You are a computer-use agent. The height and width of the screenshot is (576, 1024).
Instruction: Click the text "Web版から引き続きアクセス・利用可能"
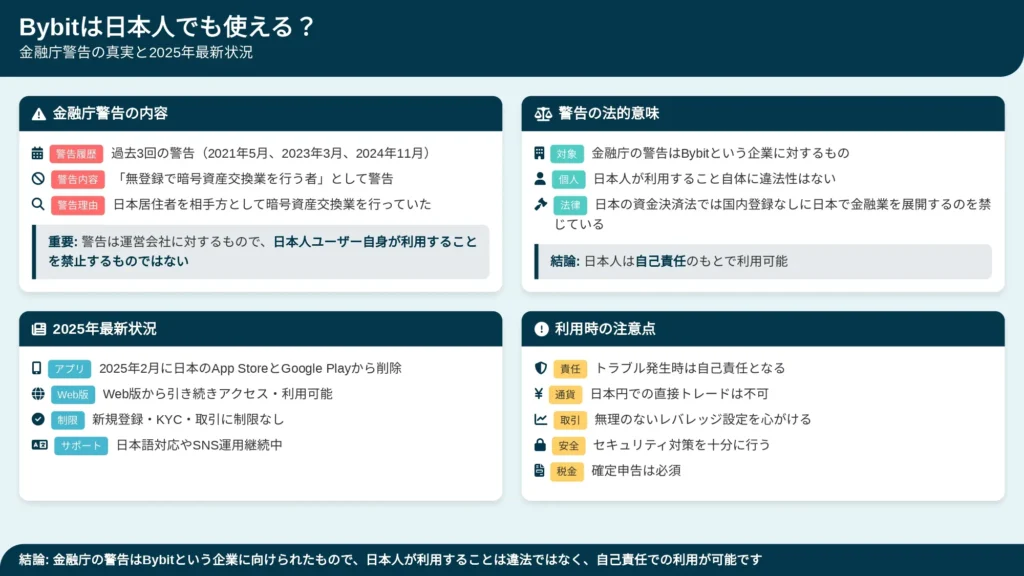pos(217,394)
